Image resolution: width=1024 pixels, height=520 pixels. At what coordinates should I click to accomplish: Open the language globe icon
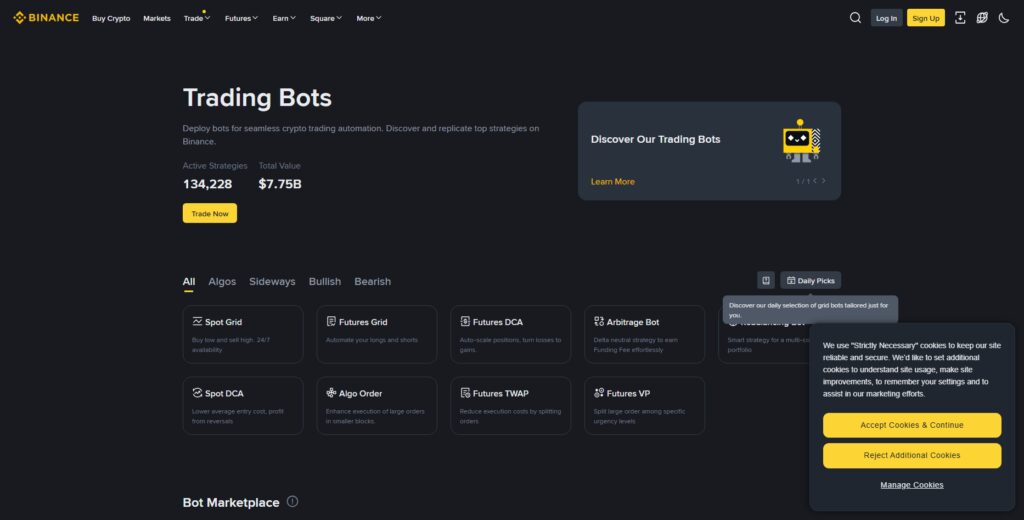point(982,18)
